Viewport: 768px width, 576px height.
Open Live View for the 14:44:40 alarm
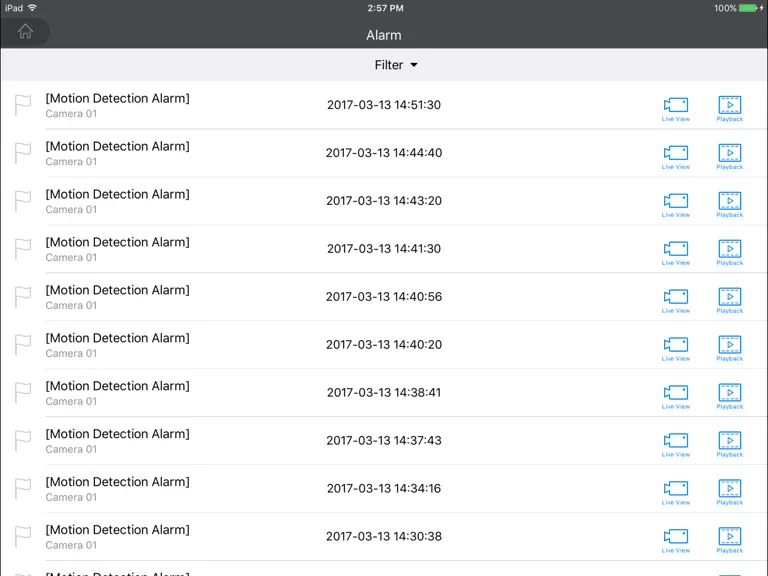point(675,157)
